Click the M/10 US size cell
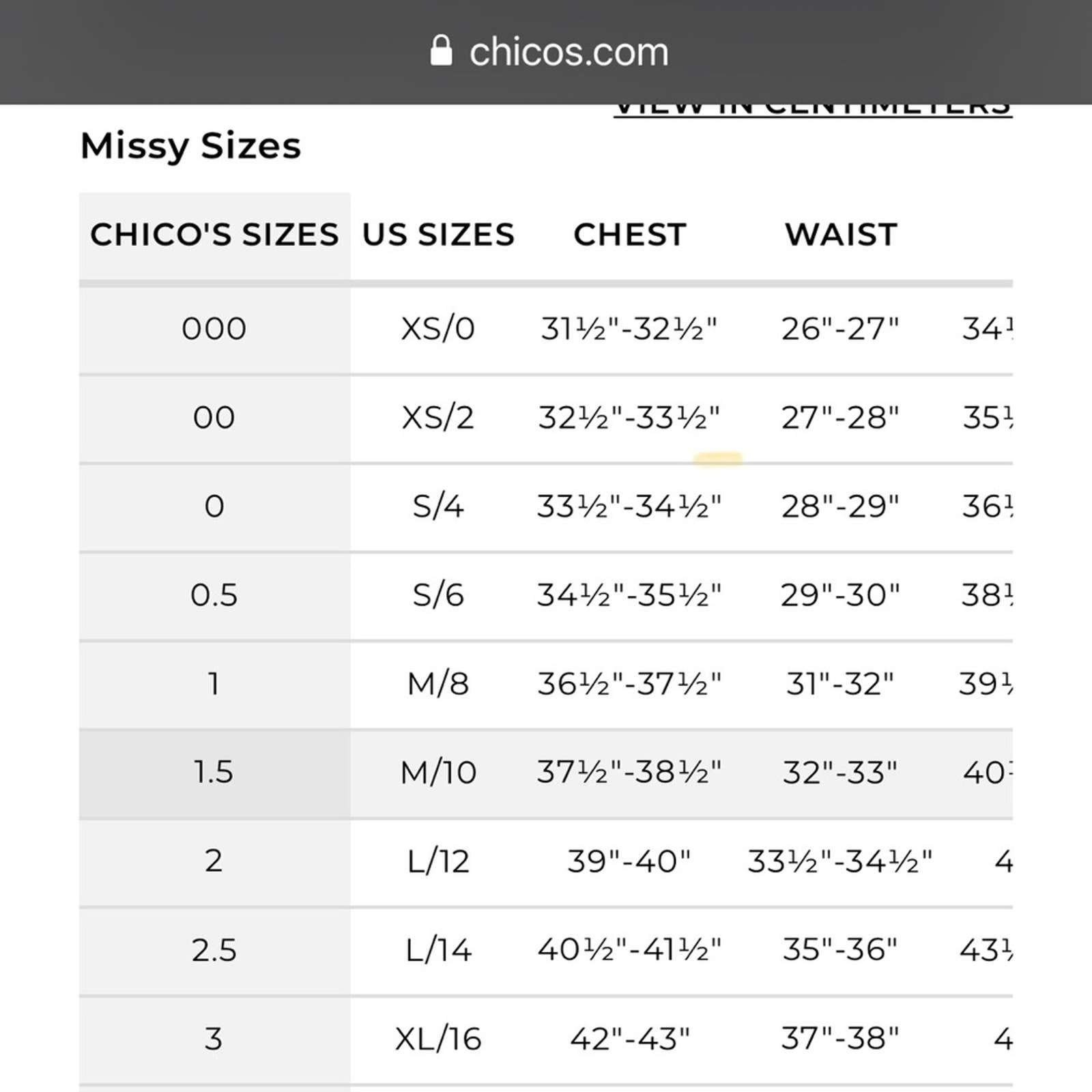This screenshot has height=1092, width=1092. pyautogui.click(x=438, y=773)
